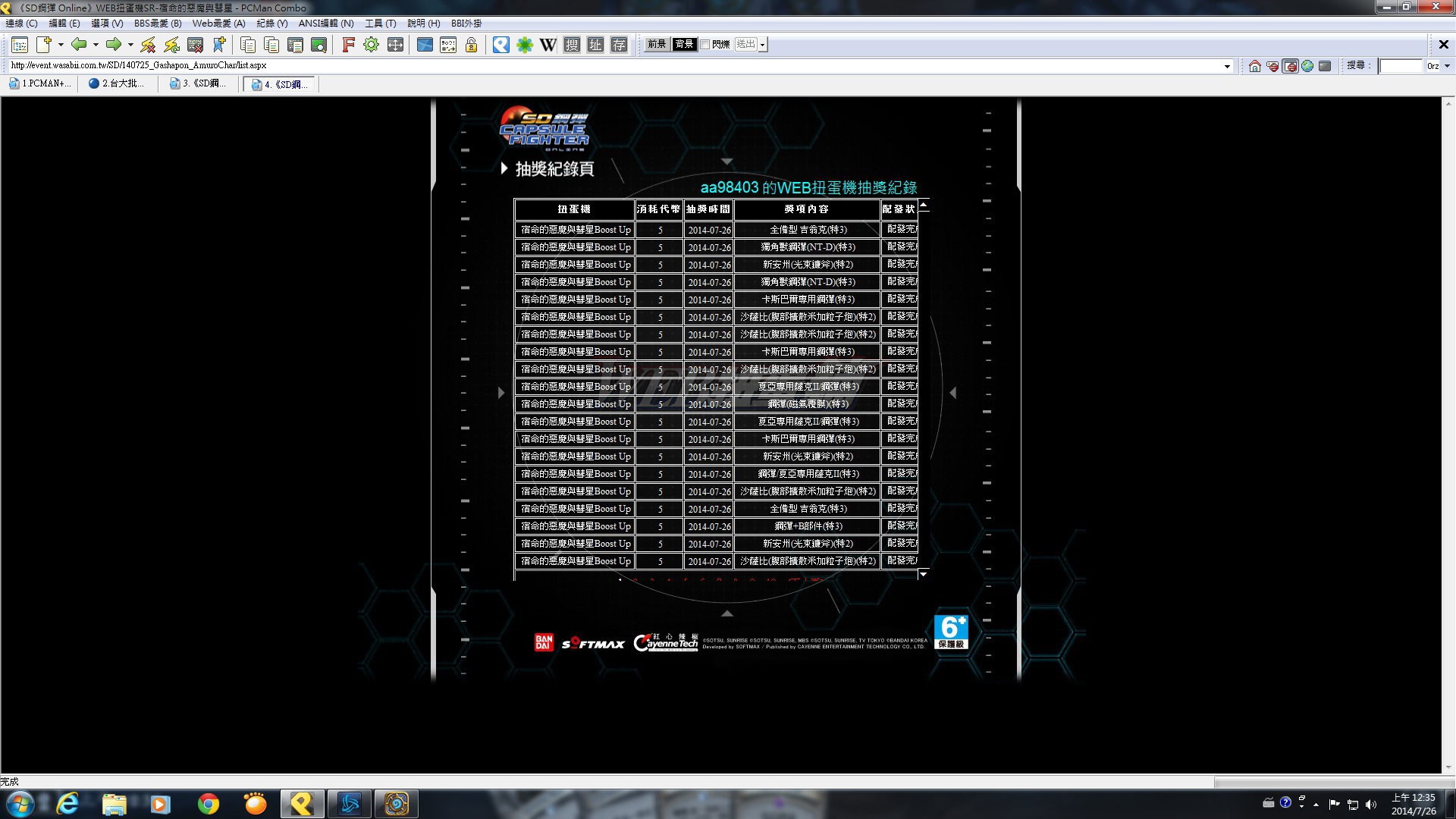Toggle fullscreen with the four-arrow icon
This screenshot has height=819, width=1456.
click(x=395, y=45)
